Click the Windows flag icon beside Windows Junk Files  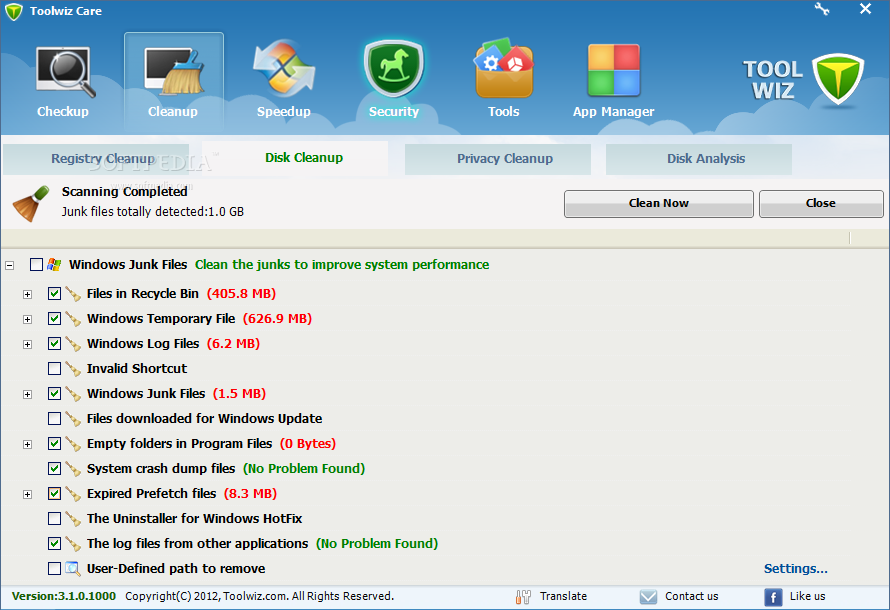point(54,264)
